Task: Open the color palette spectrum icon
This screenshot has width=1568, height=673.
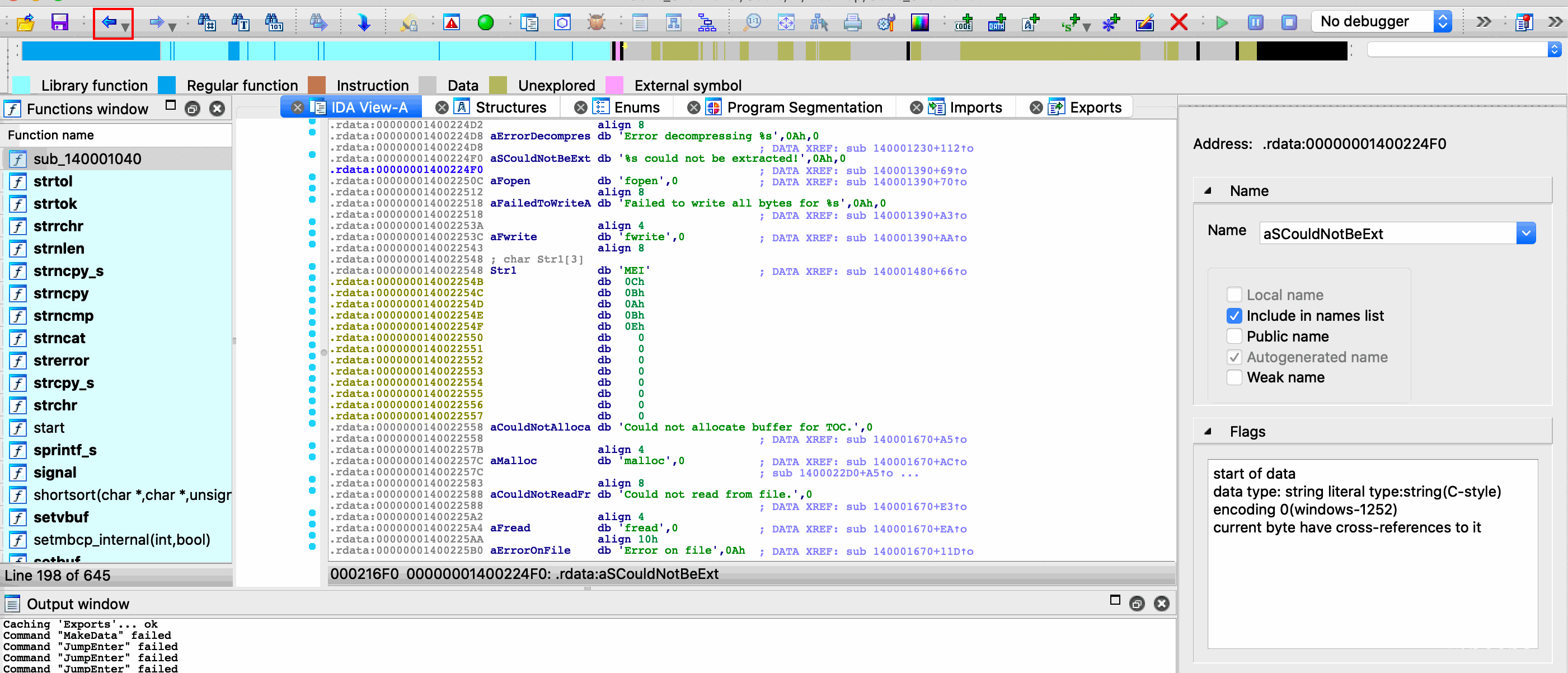Action: (920, 22)
